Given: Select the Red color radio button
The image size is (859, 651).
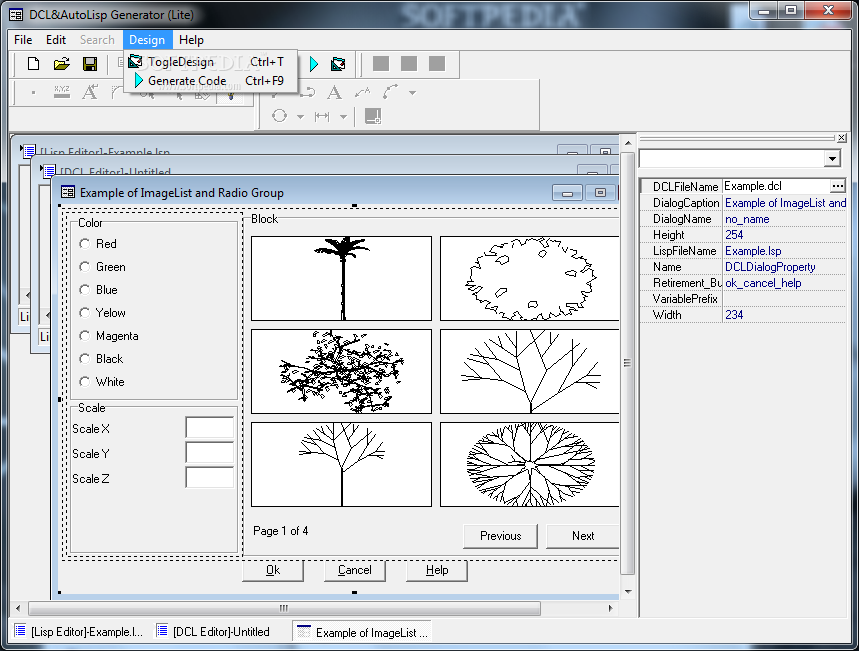Looking at the screenshot, I should pyautogui.click(x=84, y=243).
